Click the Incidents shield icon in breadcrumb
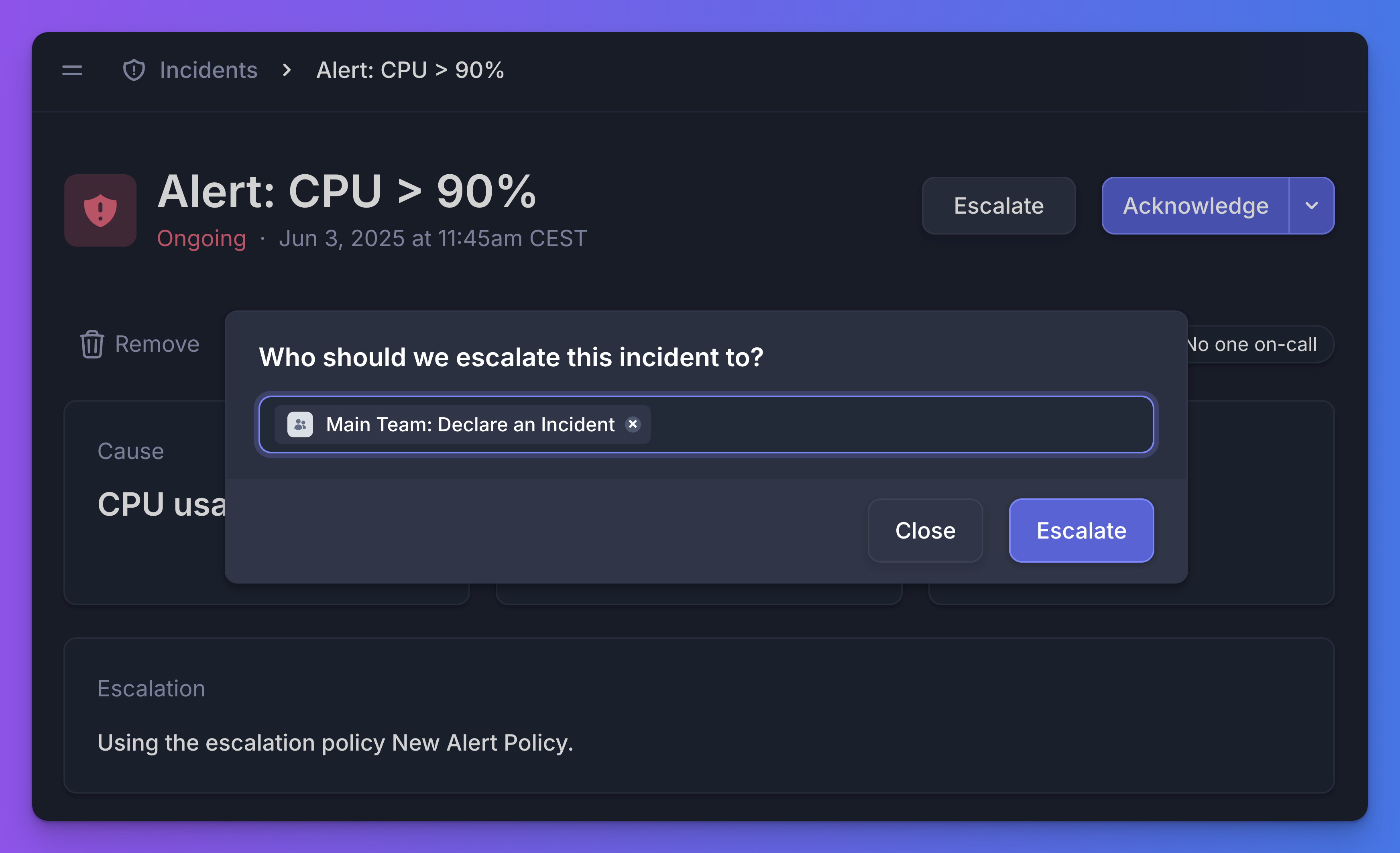The width and height of the screenshot is (1400, 853). pyautogui.click(x=134, y=71)
